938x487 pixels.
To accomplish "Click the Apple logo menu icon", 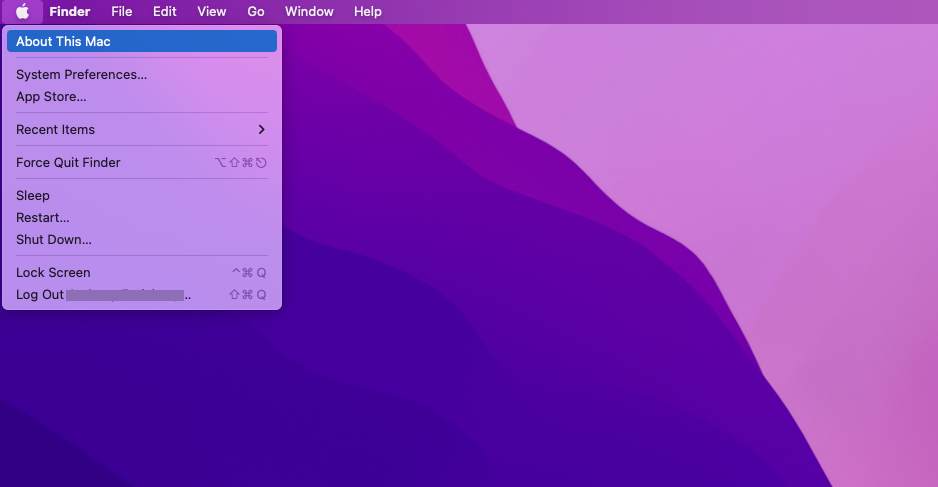I will tap(22, 11).
